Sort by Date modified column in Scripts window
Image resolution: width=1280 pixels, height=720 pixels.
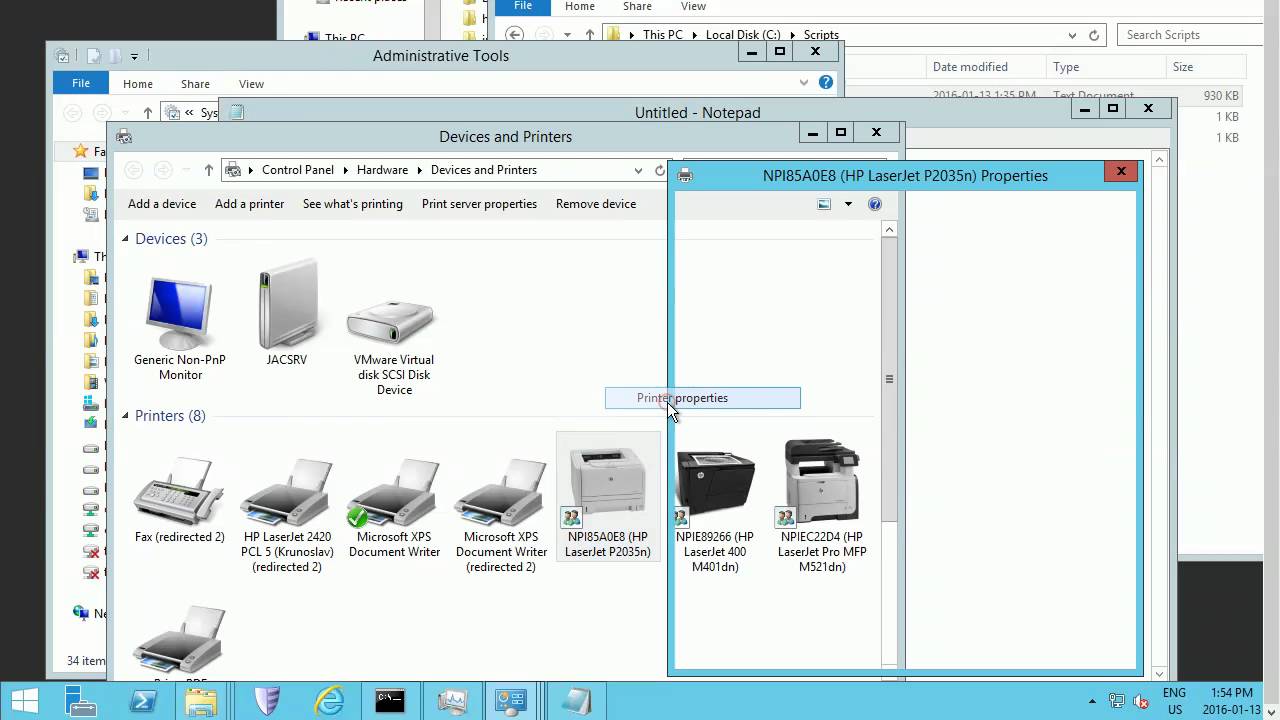point(970,67)
